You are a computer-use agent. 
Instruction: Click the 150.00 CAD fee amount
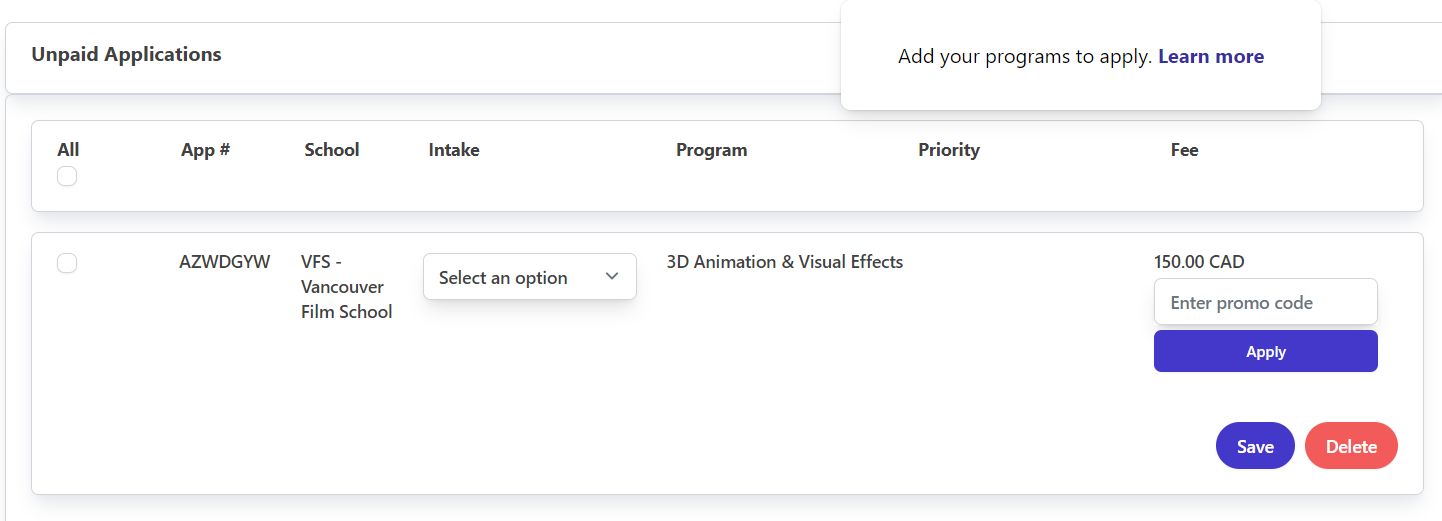coord(1199,262)
